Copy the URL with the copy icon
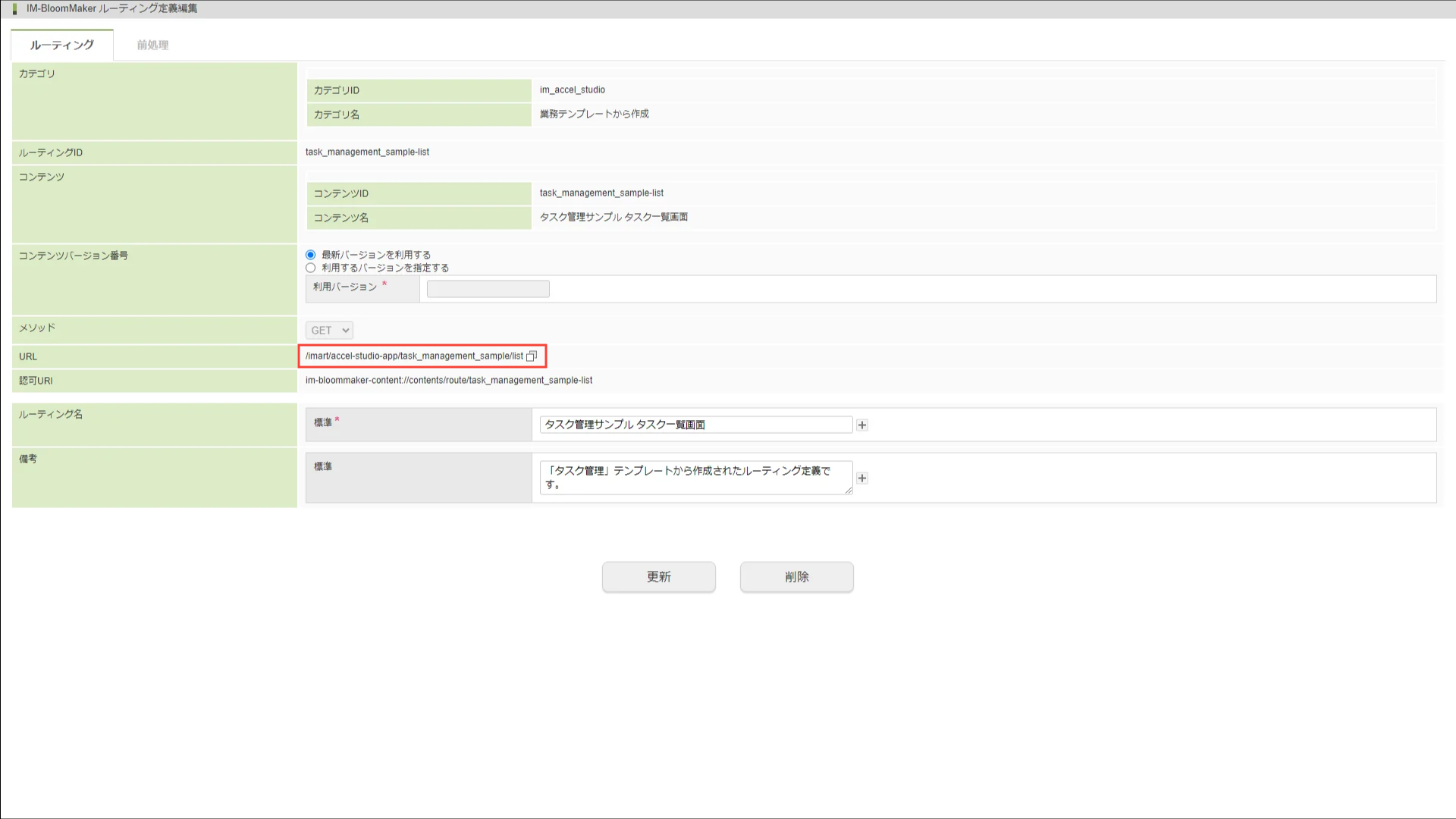The image size is (1456, 819). pyautogui.click(x=532, y=356)
